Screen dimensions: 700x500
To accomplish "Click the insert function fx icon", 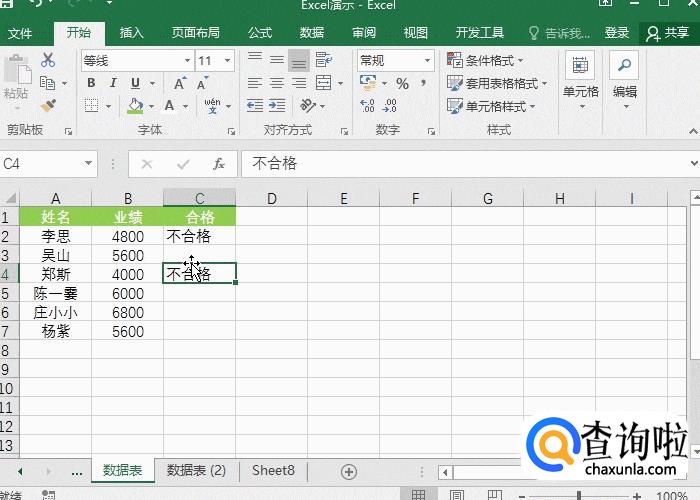I will (x=218, y=164).
